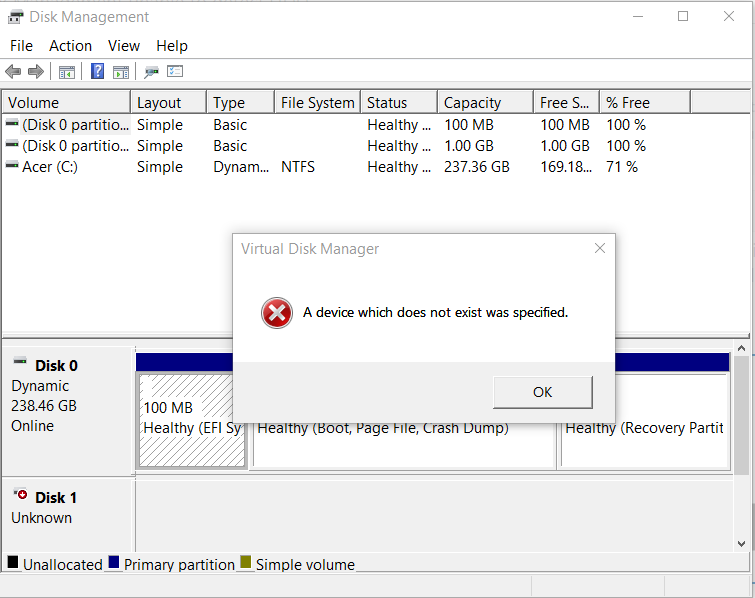This screenshot has height=598, width=755.
Task: Click the 71 % free cell
Action: click(x=622, y=167)
